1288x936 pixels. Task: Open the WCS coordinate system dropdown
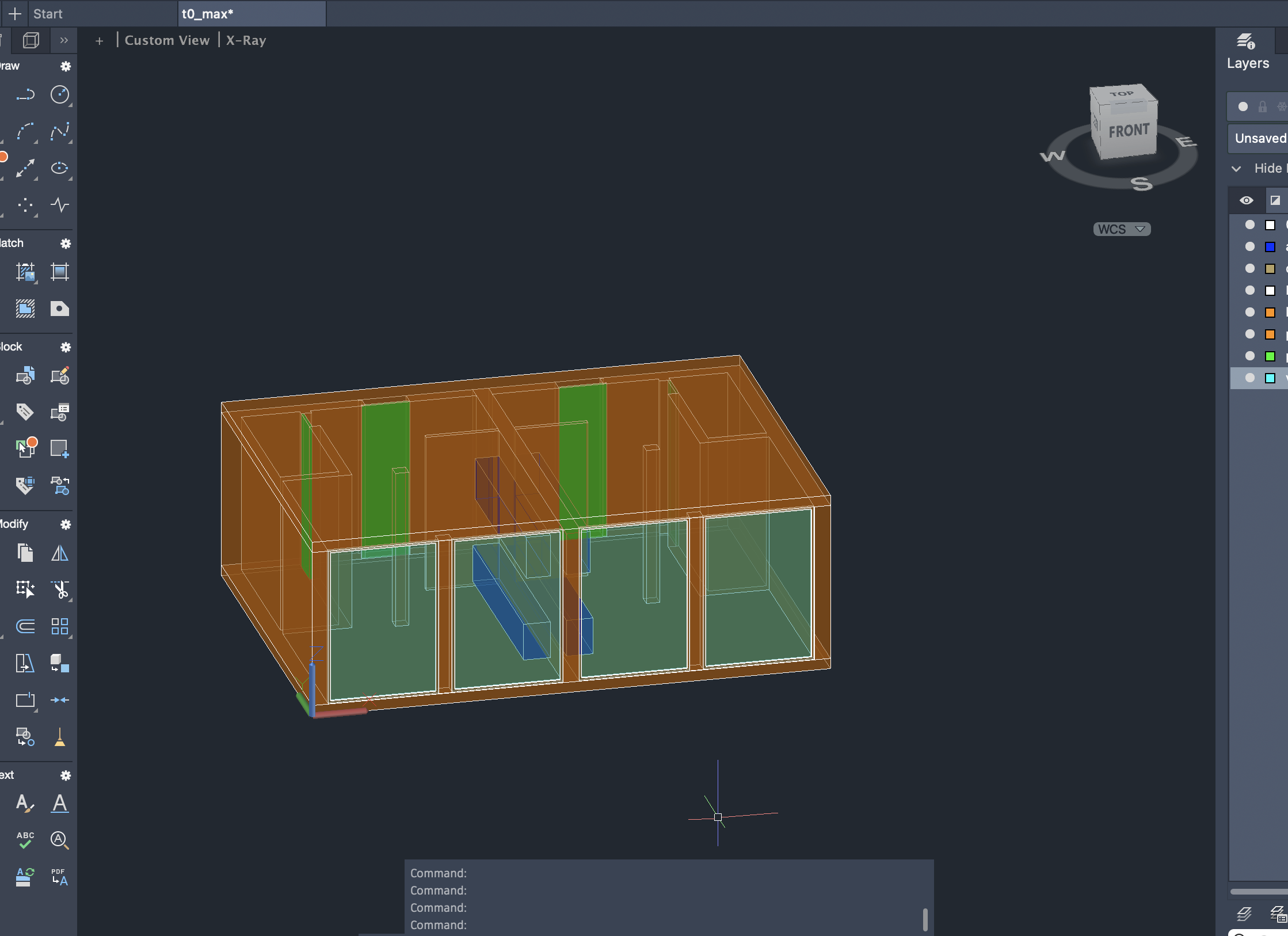(x=1122, y=229)
